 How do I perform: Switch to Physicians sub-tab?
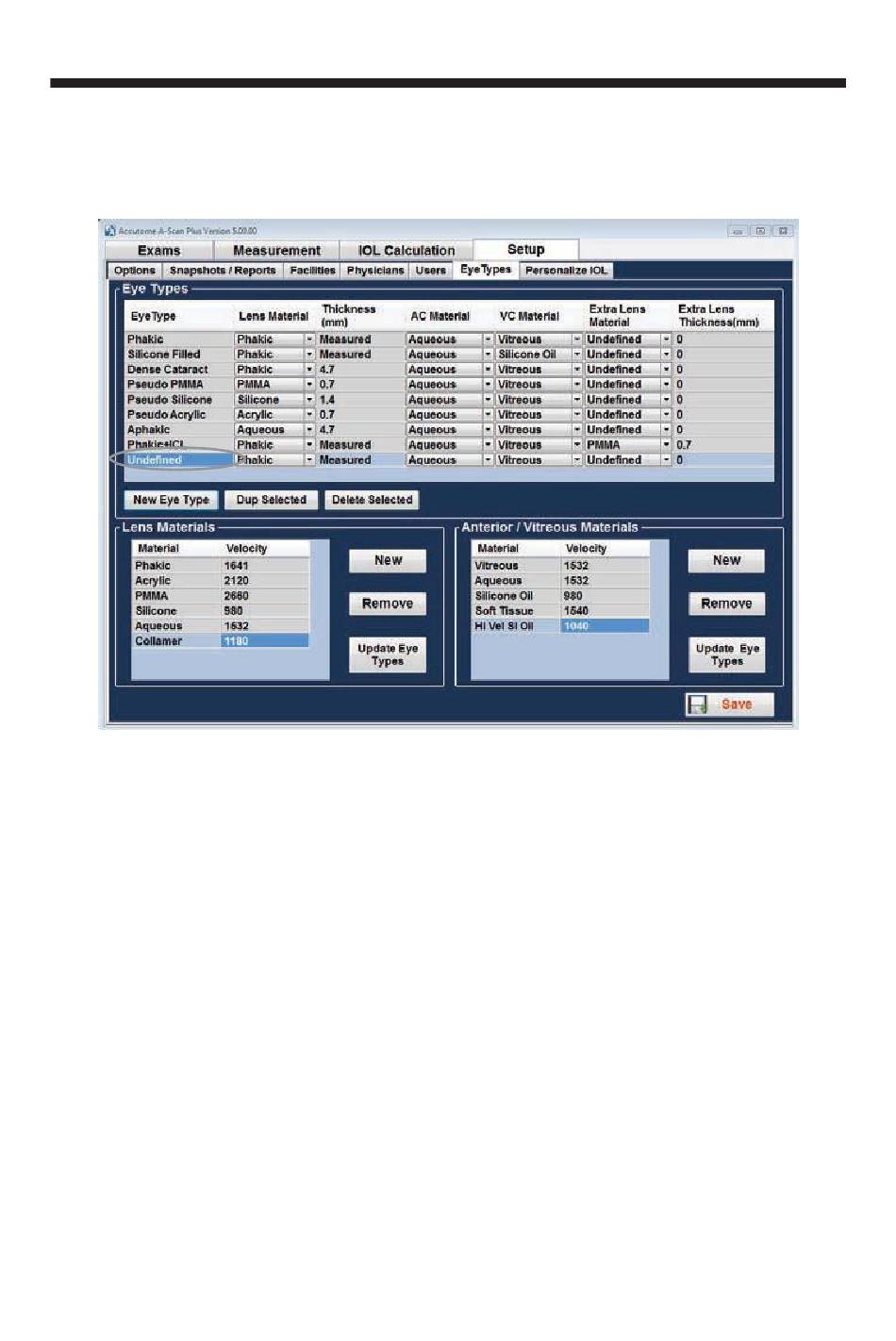point(375,271)
